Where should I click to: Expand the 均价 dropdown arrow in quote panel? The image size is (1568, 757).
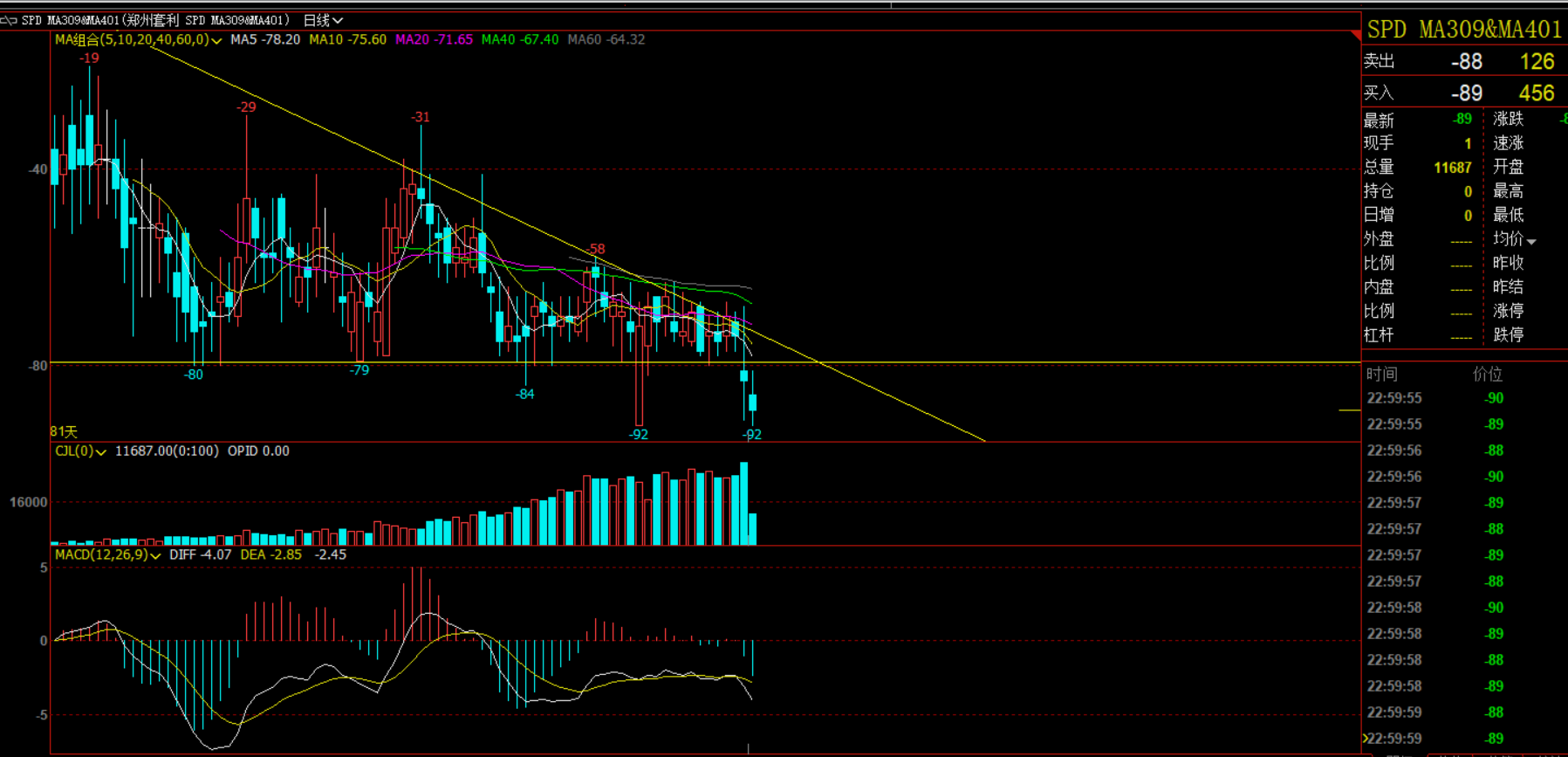coord(1531,241)
